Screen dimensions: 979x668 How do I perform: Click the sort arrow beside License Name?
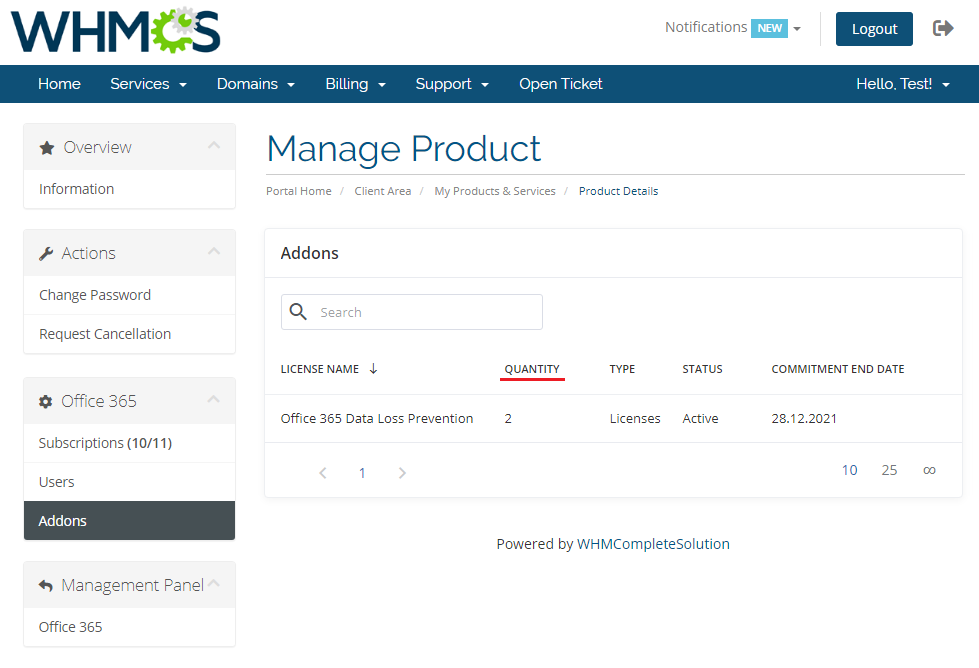point(373,369)
